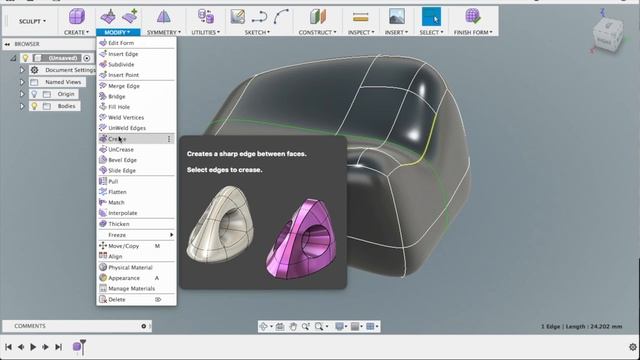Click the ViewCube in the corner
The image size is (640, 360).
[x=608, y=34]
